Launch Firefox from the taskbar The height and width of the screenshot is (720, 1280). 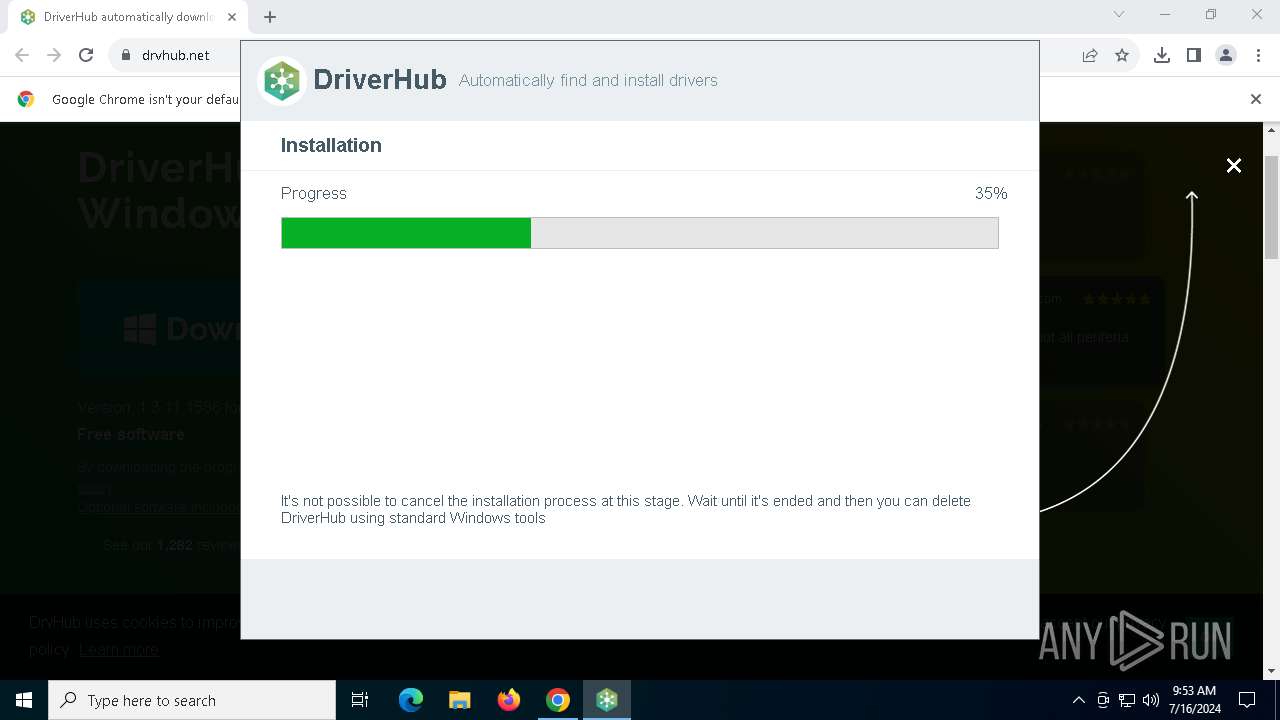[x=509, y=700]
